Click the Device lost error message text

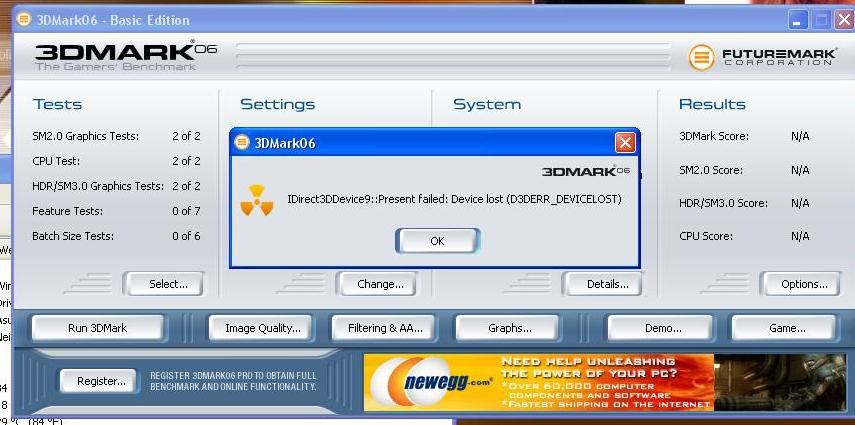[x=454, y=200]
